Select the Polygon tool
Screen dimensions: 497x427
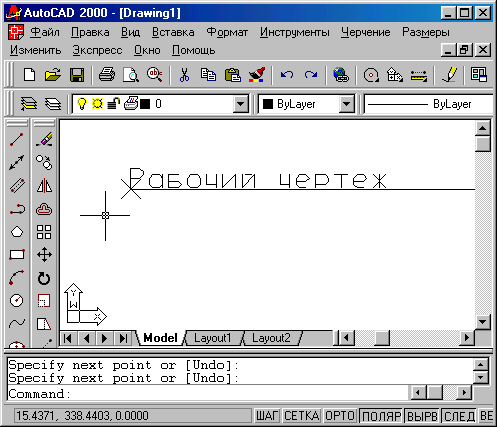(17, 232)
